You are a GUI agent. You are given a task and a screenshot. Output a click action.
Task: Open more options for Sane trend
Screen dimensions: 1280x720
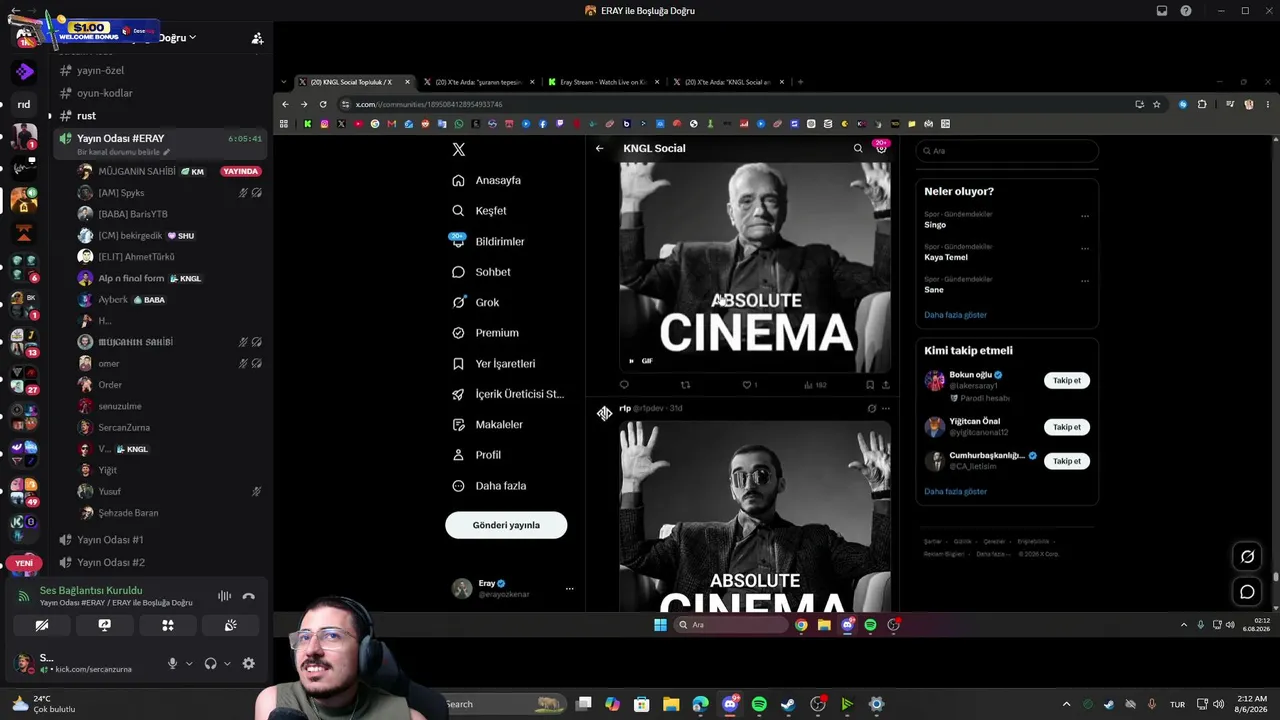pos(1085,281)
